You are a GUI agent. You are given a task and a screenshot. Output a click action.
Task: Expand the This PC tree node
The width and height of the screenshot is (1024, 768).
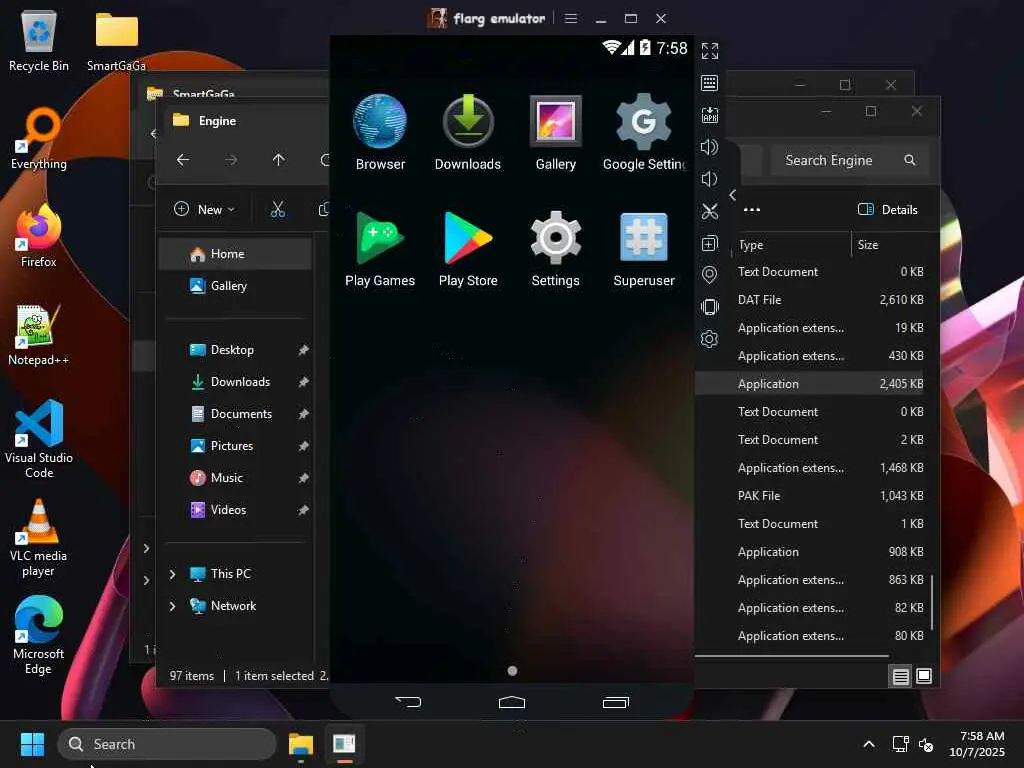(x=172, y=574)
